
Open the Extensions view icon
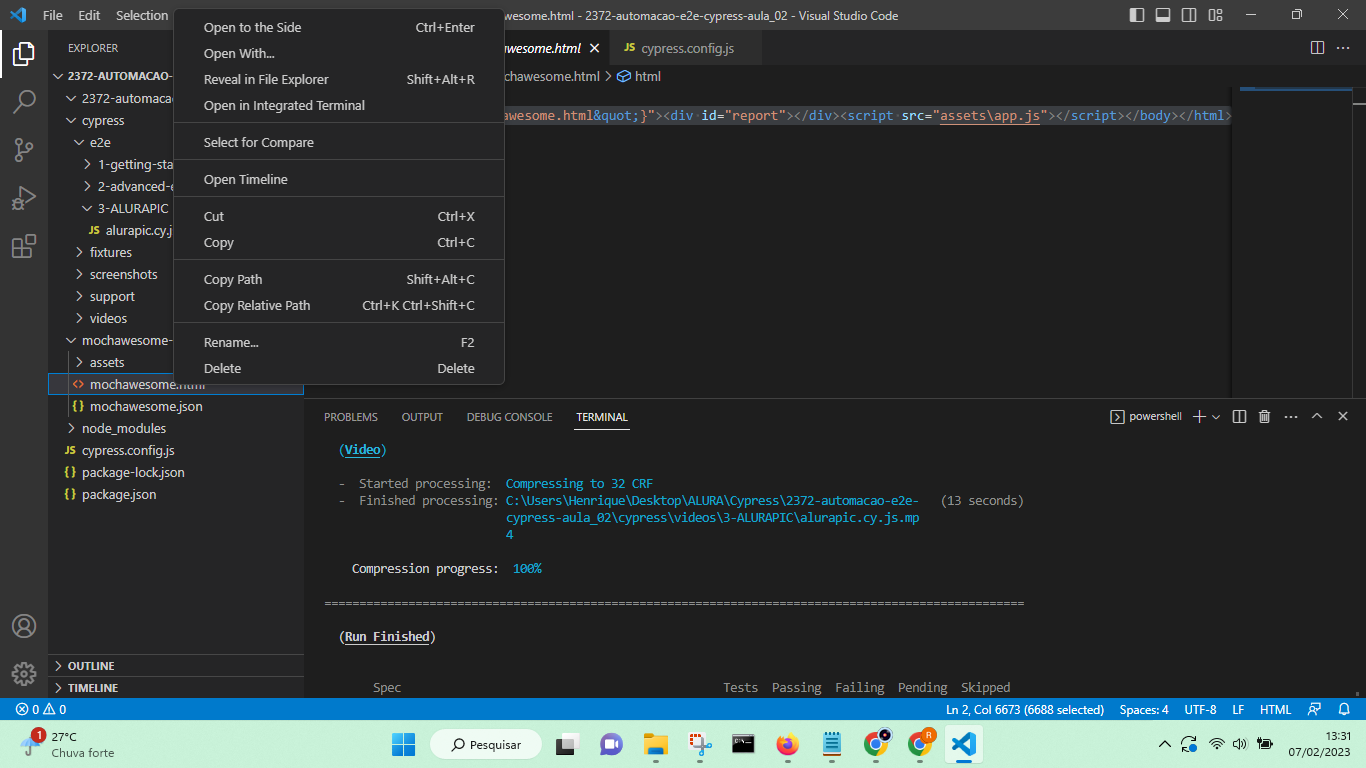pyautogui.click(x=24, y=246)
